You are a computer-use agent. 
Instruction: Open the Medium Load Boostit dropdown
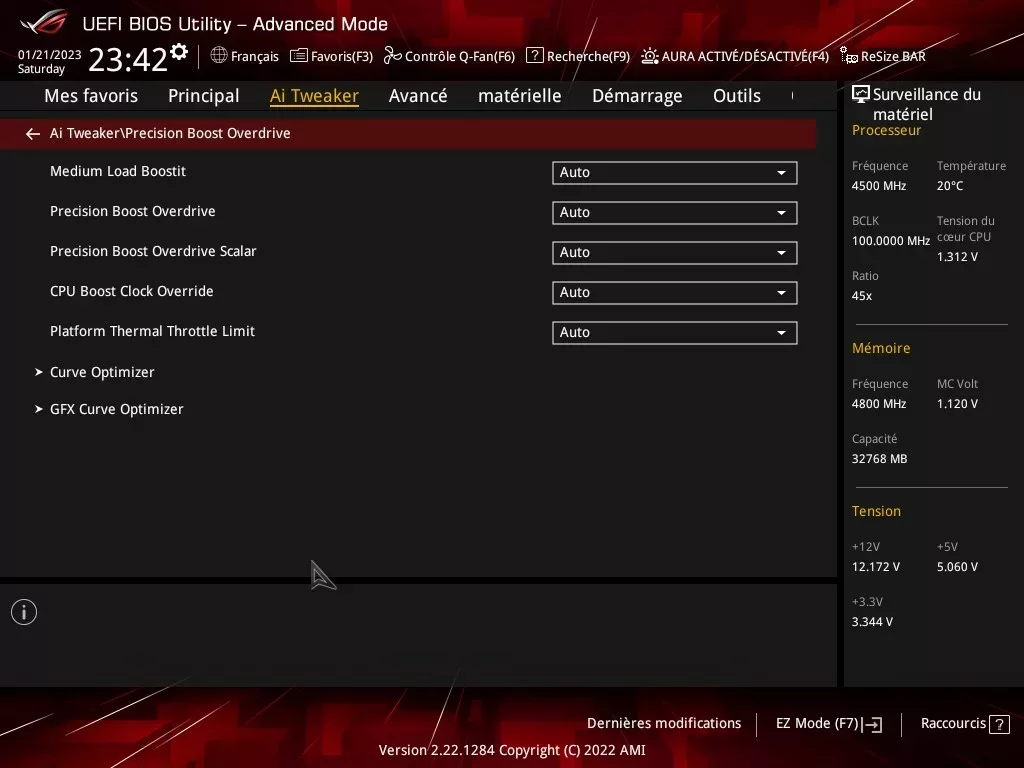pos(674,172)
